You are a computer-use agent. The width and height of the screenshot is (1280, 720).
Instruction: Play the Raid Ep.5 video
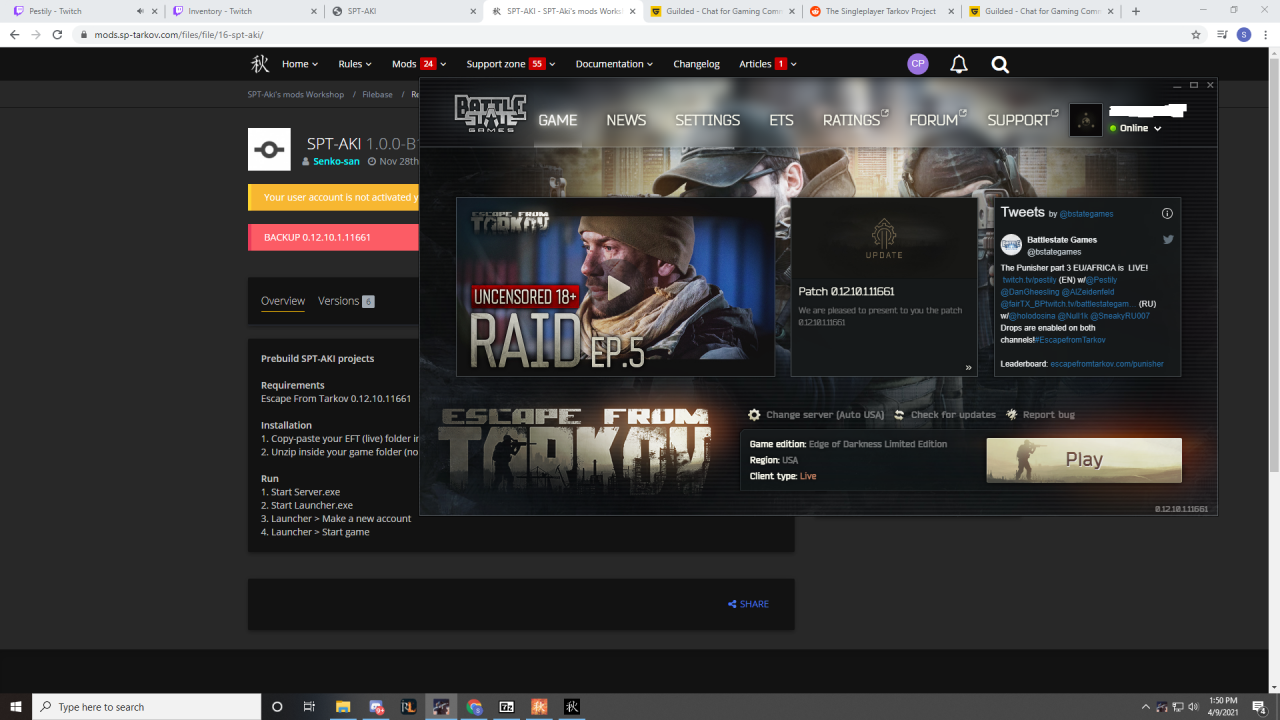point(618,289)
